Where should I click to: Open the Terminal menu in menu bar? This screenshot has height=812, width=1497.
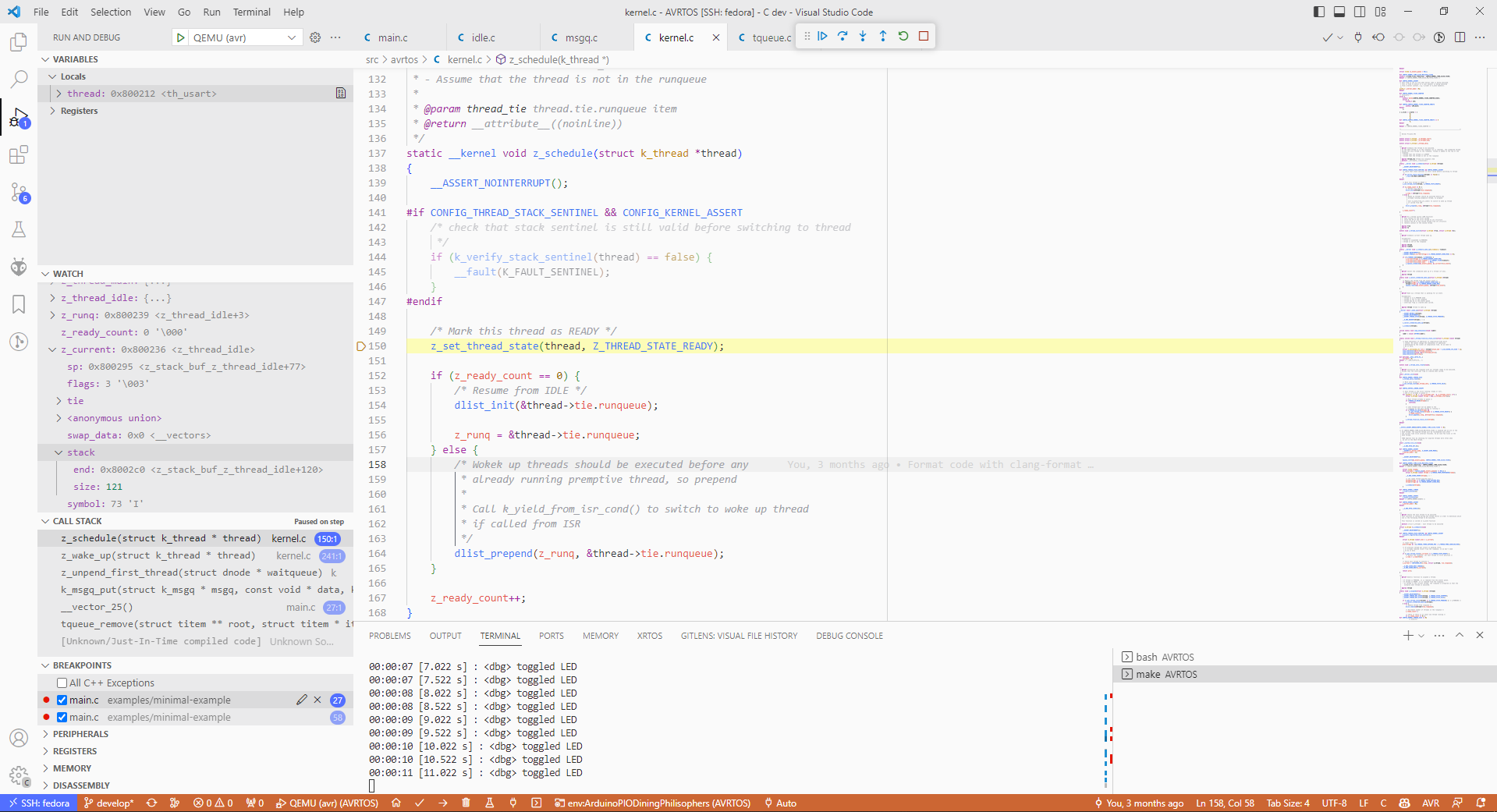[251, 12]
